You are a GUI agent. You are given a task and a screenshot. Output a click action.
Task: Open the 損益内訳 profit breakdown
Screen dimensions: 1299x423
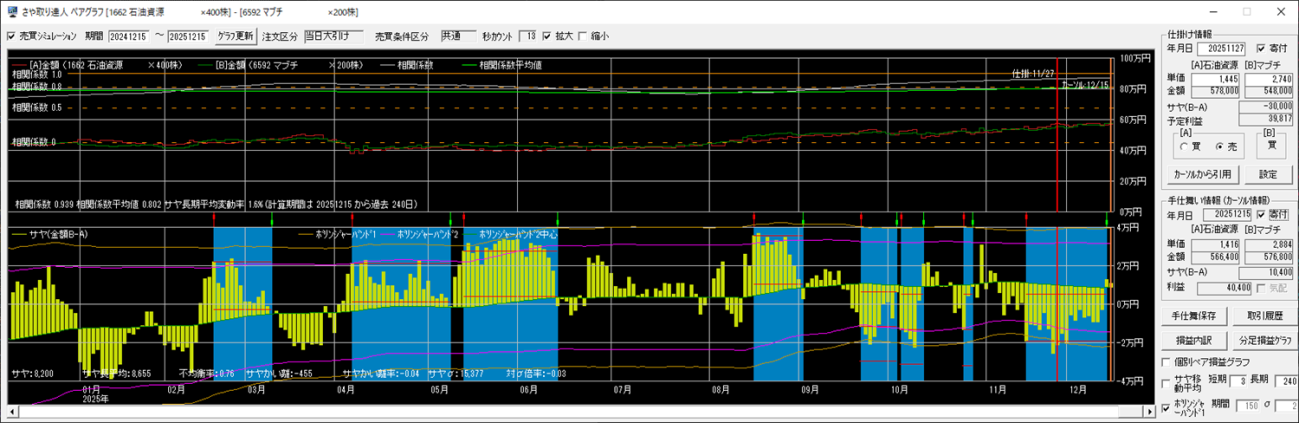click(1192, 340)
